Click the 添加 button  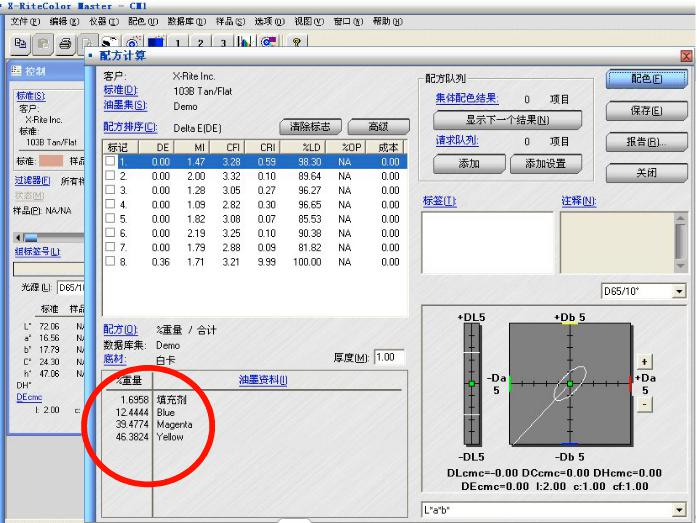pos(469,164)
